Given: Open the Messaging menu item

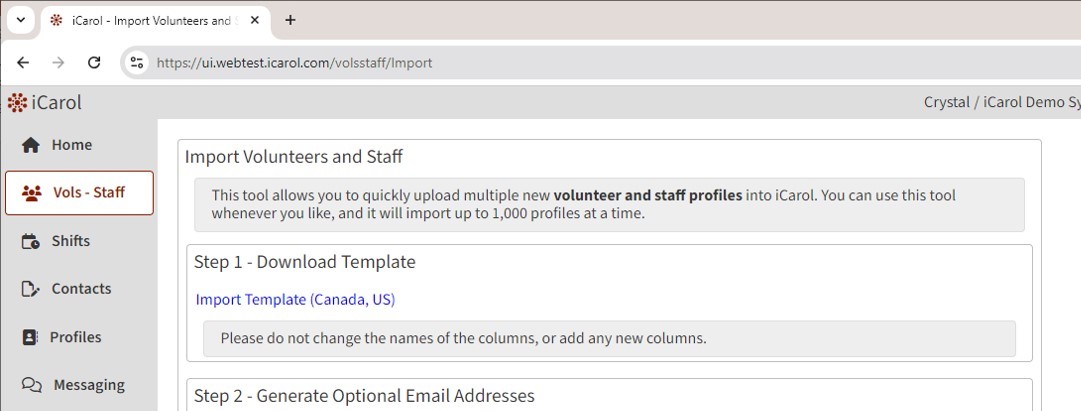Looking at the screenshot, I should coord(89,385).
